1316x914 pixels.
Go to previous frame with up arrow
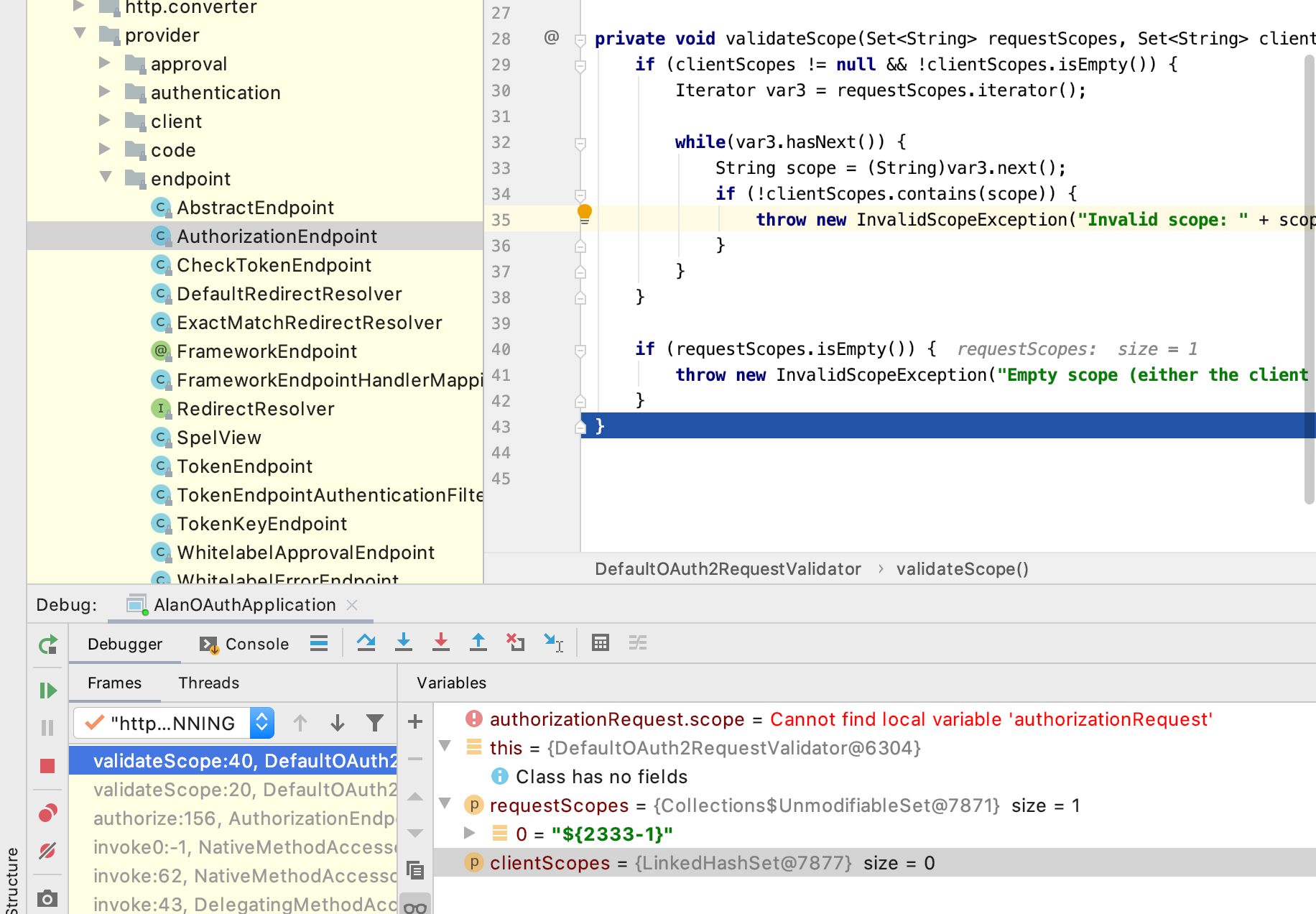coord(300,723)
